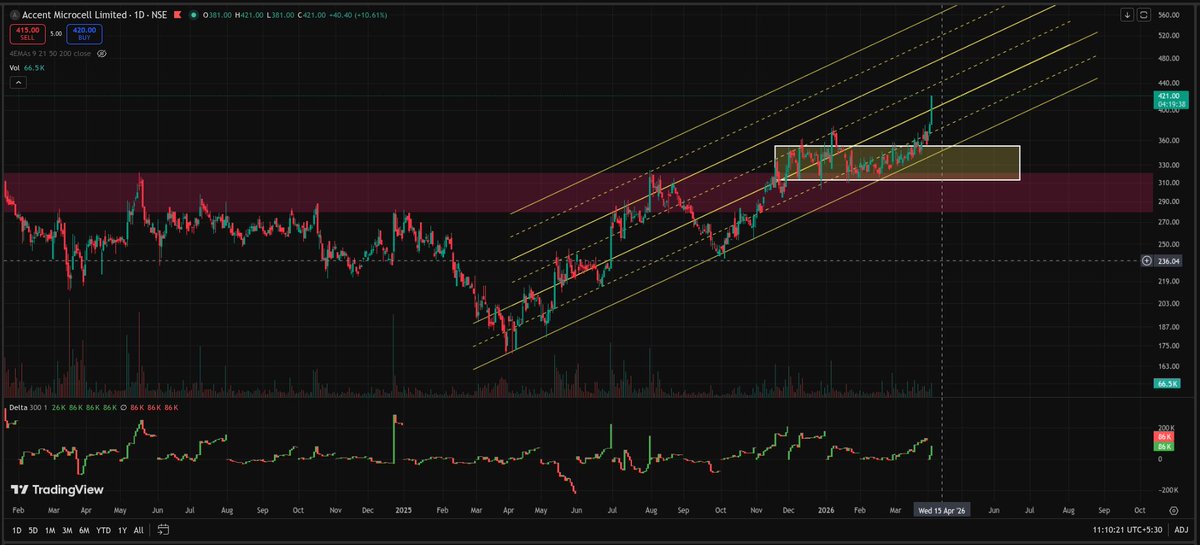
Task: Click the red 86 K Delta value label
Action: [x=1164, y=437]
